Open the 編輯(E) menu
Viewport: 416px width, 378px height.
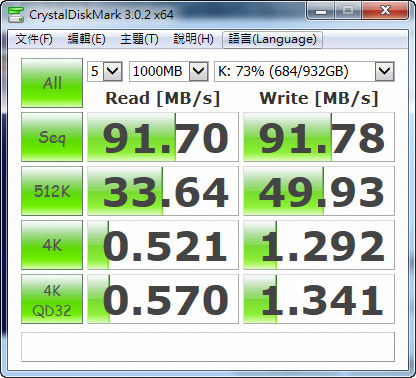point(86,39)
